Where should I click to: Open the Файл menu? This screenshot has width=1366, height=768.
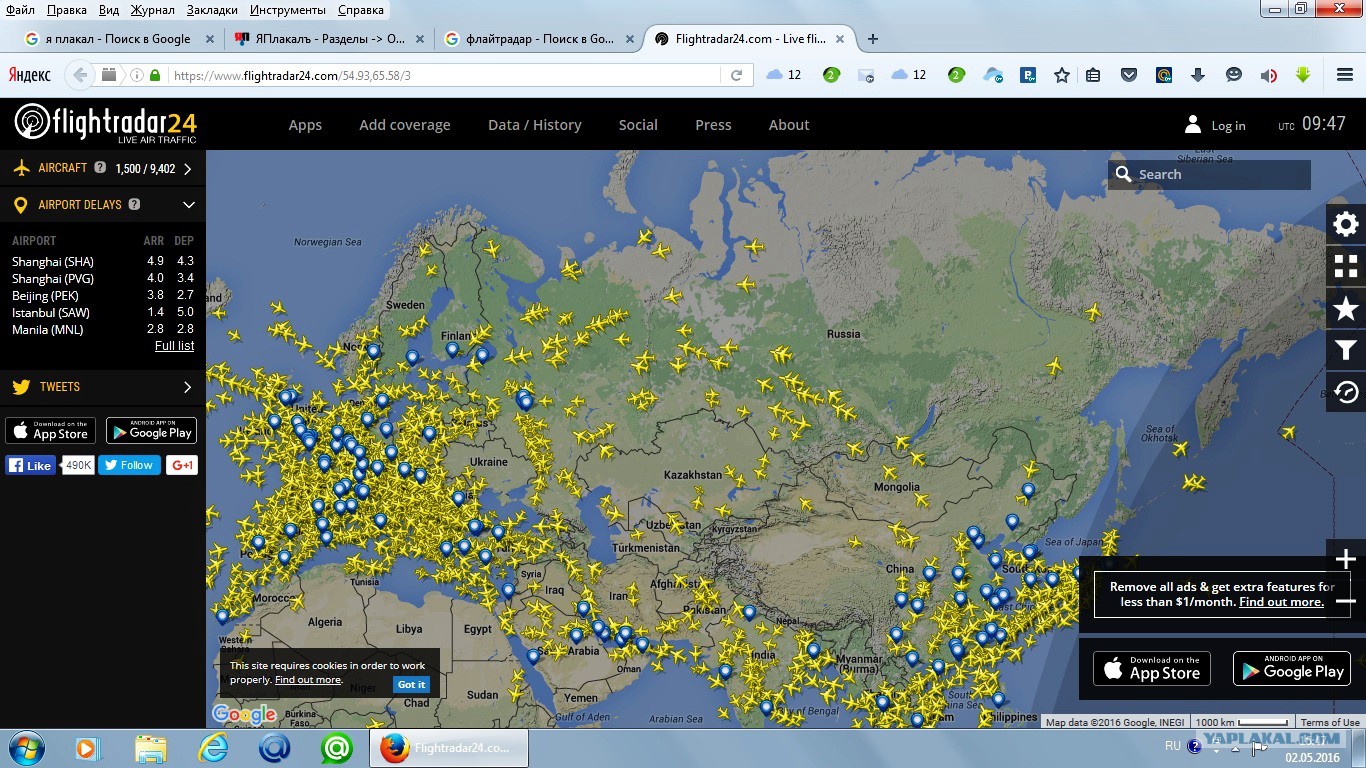(20, 10)
